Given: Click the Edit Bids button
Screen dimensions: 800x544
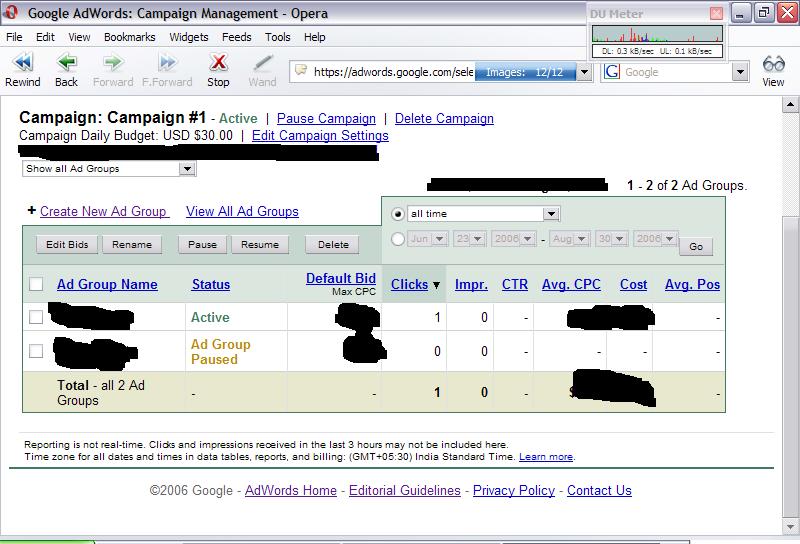Looking at the screenshot, I should (67, 244).
